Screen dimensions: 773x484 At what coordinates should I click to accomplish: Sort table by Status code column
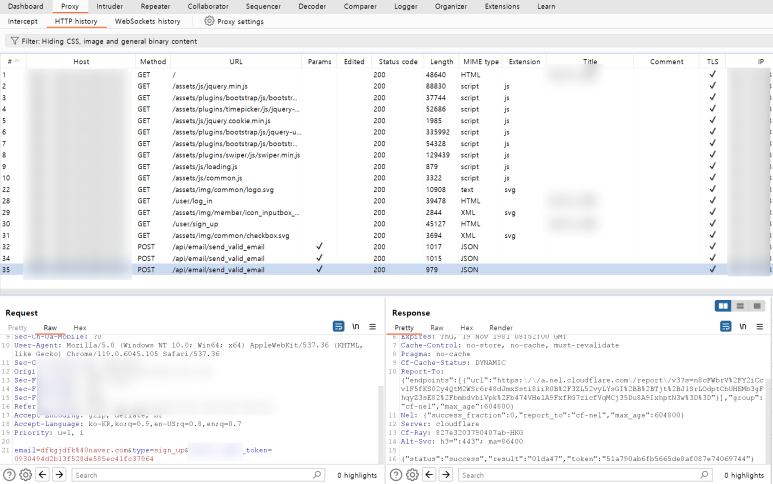pos(397,62)
